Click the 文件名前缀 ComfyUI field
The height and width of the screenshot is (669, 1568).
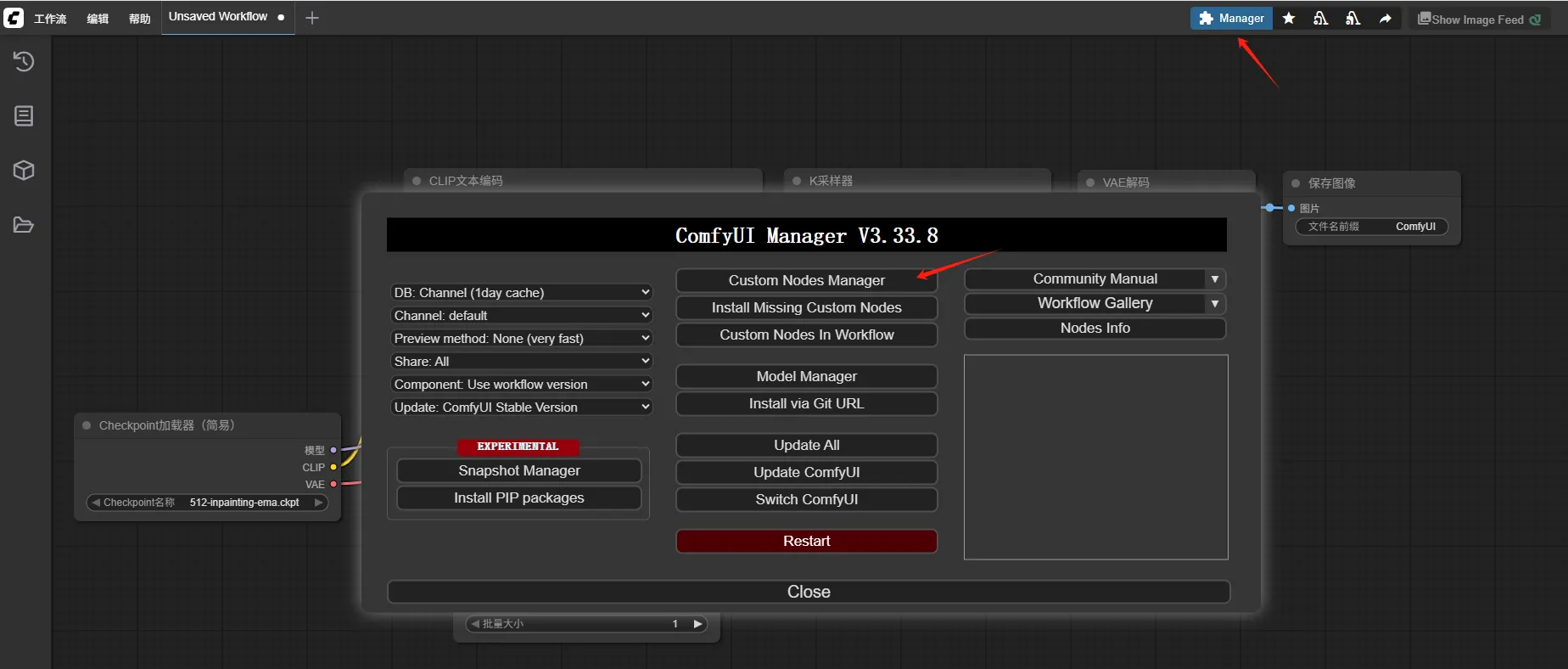tap(1372, 227)
